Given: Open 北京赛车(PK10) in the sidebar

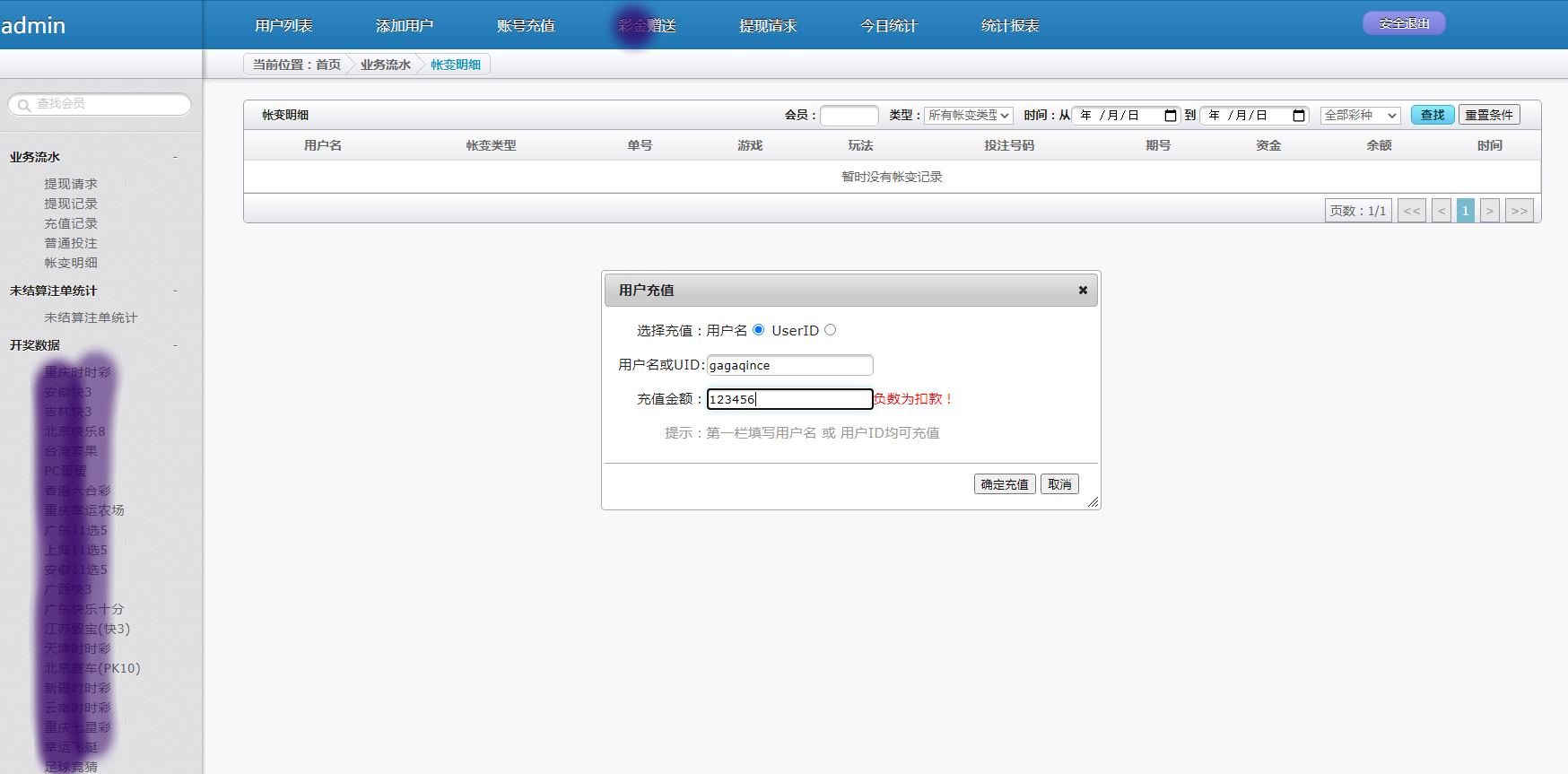Looking at the screenshot, I should [x=92, y=668].
